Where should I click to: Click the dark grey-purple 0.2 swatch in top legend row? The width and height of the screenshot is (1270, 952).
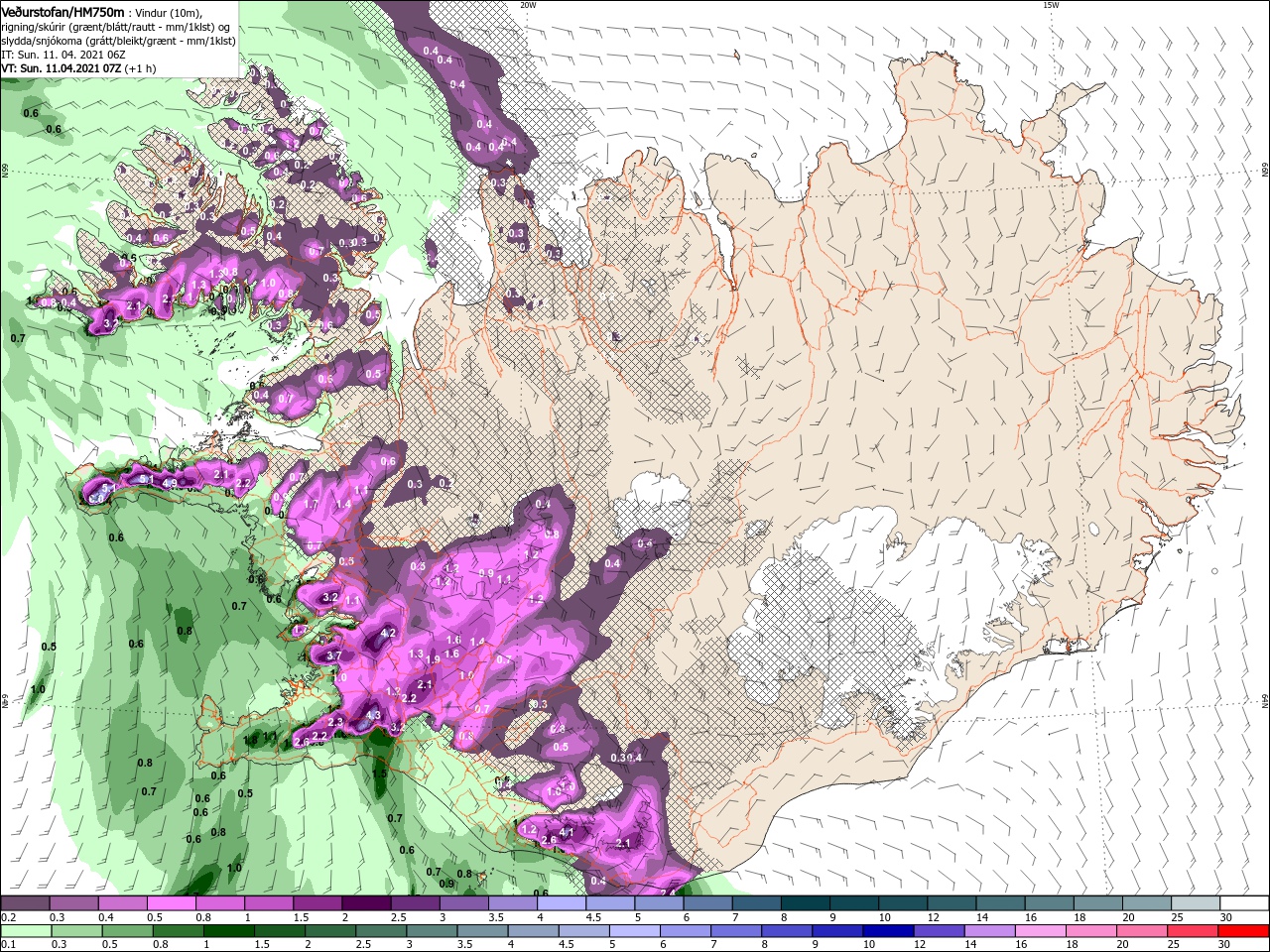pos(25,903)
